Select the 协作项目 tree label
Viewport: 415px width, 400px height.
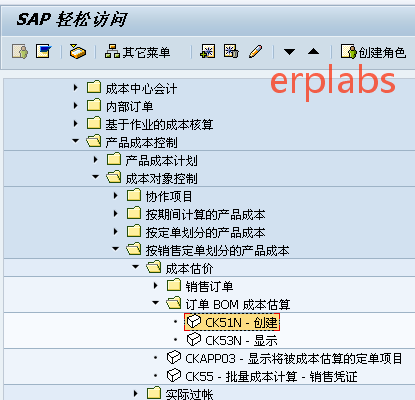point(169,197)
